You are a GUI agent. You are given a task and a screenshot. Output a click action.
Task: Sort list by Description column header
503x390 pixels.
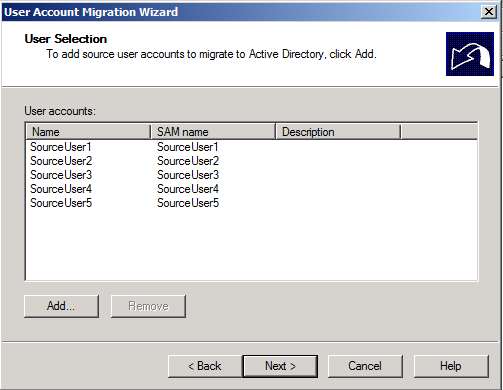point(338,132)
